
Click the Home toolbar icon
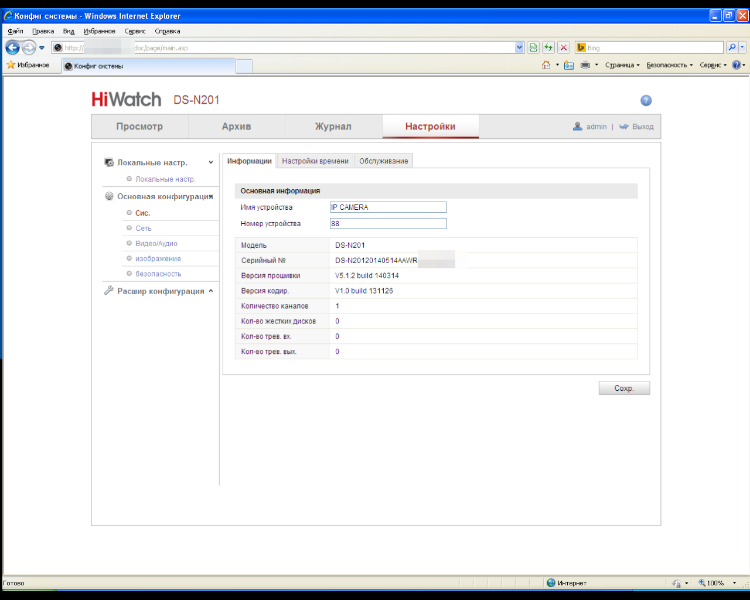(x=546, y=65)
